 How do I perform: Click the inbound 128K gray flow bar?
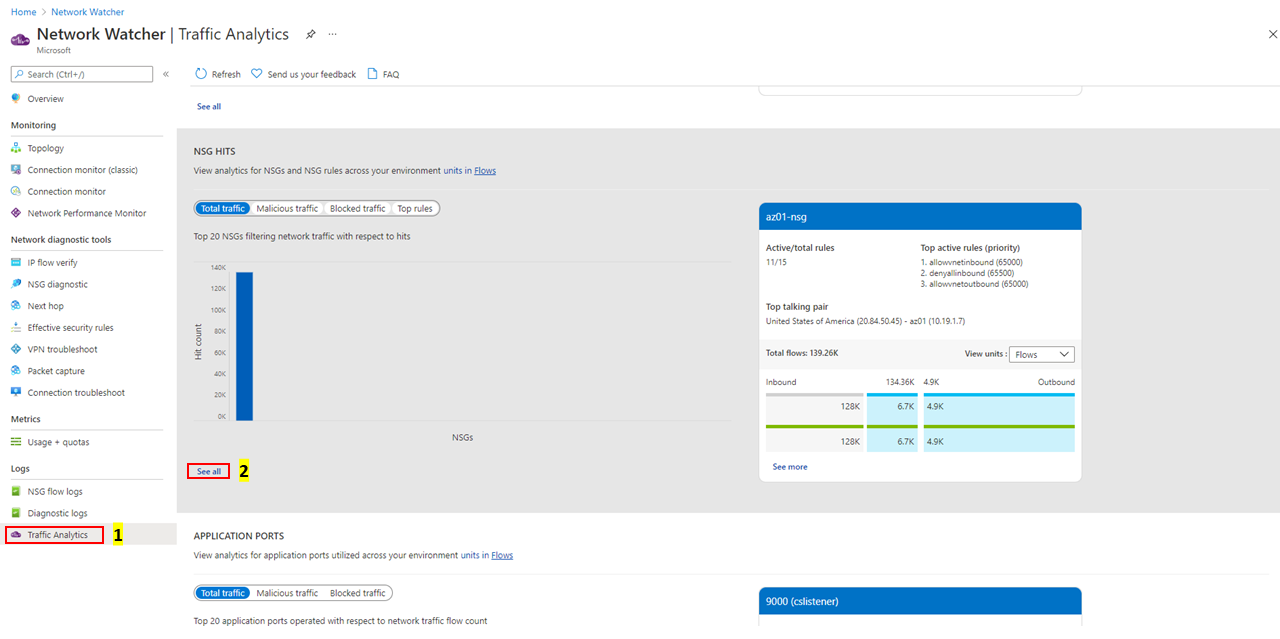click(814, 407)
